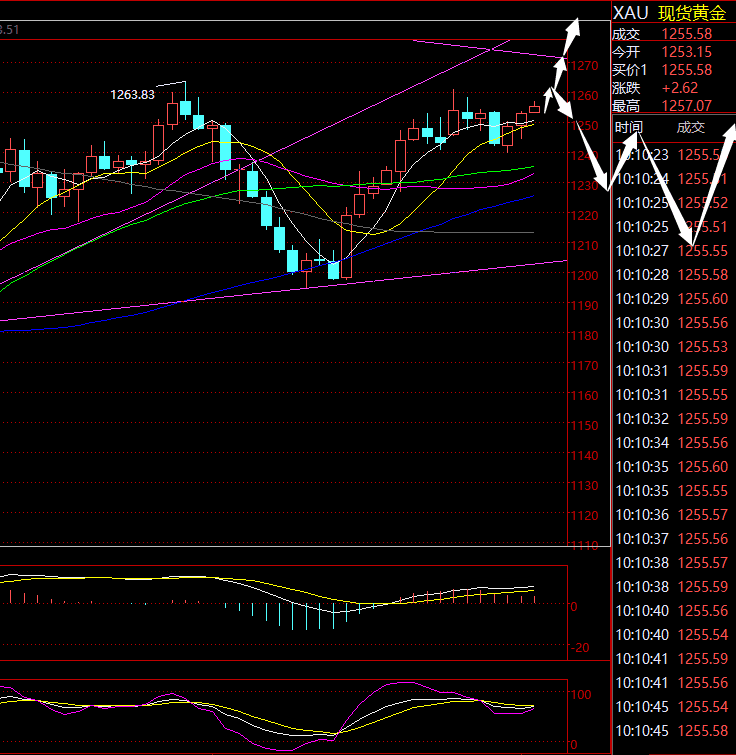Click the 1150 price axis label

click(584, 426)
